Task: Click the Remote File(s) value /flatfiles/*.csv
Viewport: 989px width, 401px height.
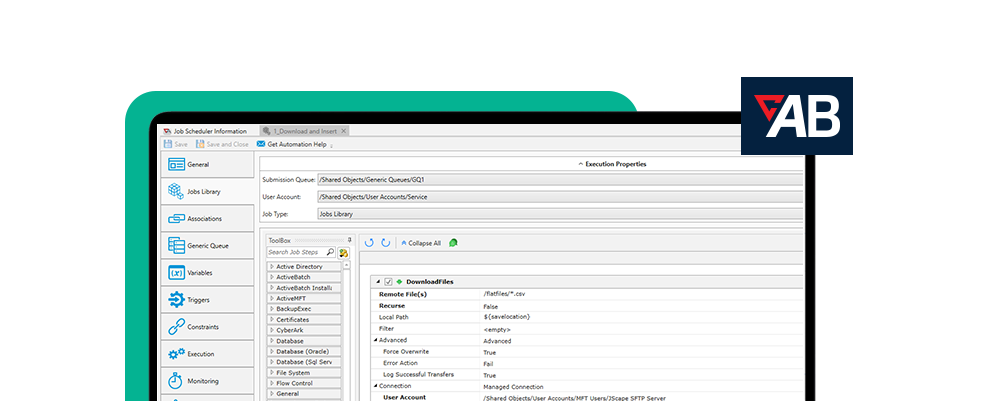Action: (506, 294)
